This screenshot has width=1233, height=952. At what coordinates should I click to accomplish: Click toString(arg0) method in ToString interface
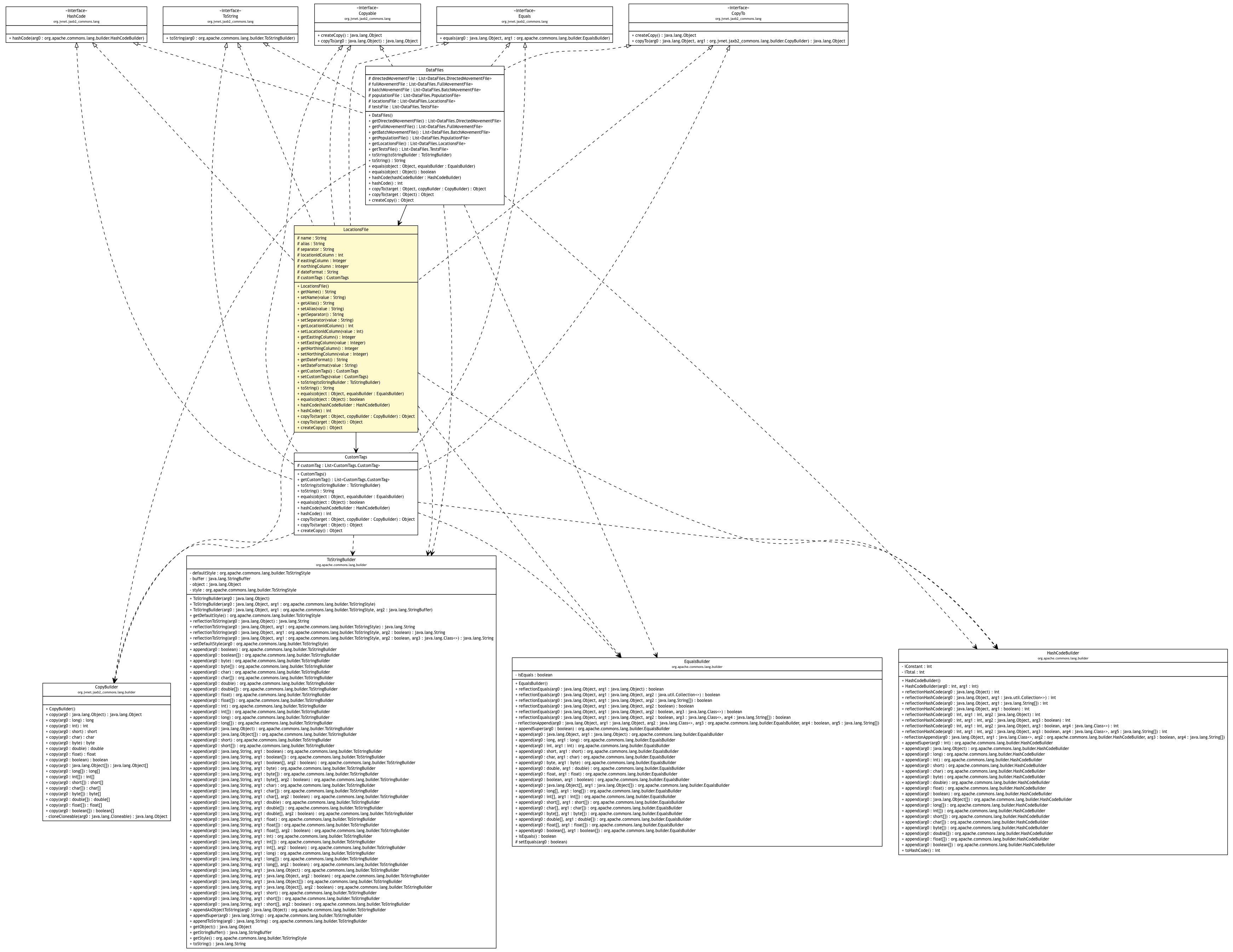tap(230, 38)
